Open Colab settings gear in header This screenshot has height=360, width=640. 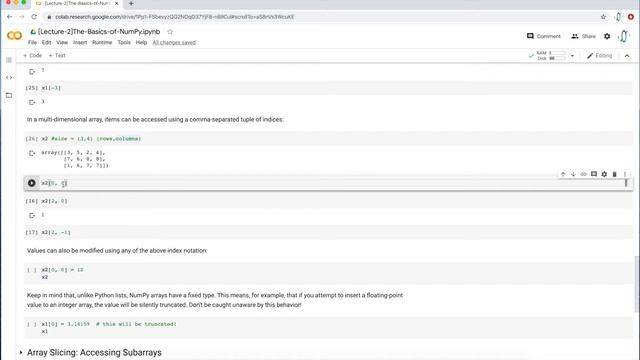607,36
